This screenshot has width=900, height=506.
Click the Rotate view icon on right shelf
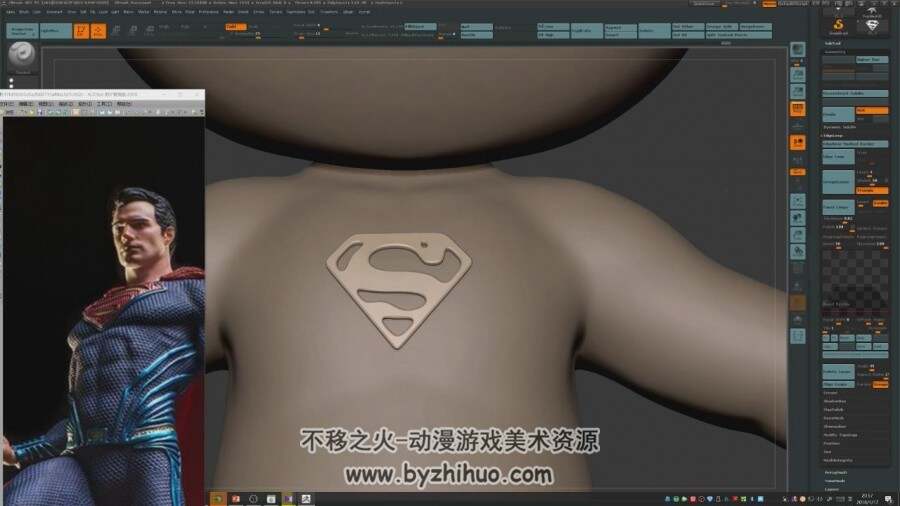tap(798, 251)
